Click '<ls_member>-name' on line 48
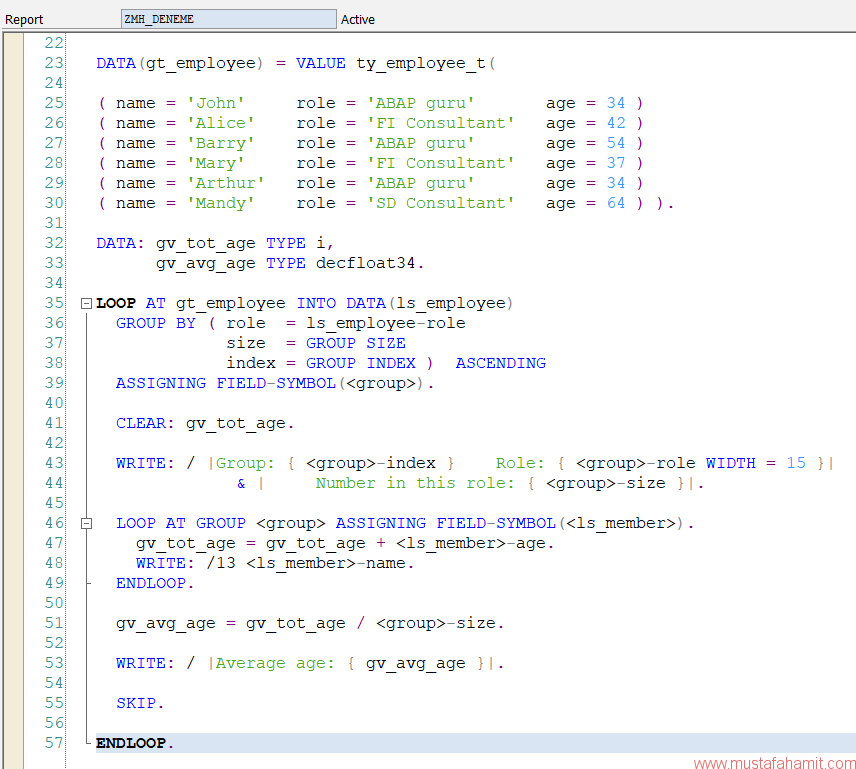 (325, 563)
